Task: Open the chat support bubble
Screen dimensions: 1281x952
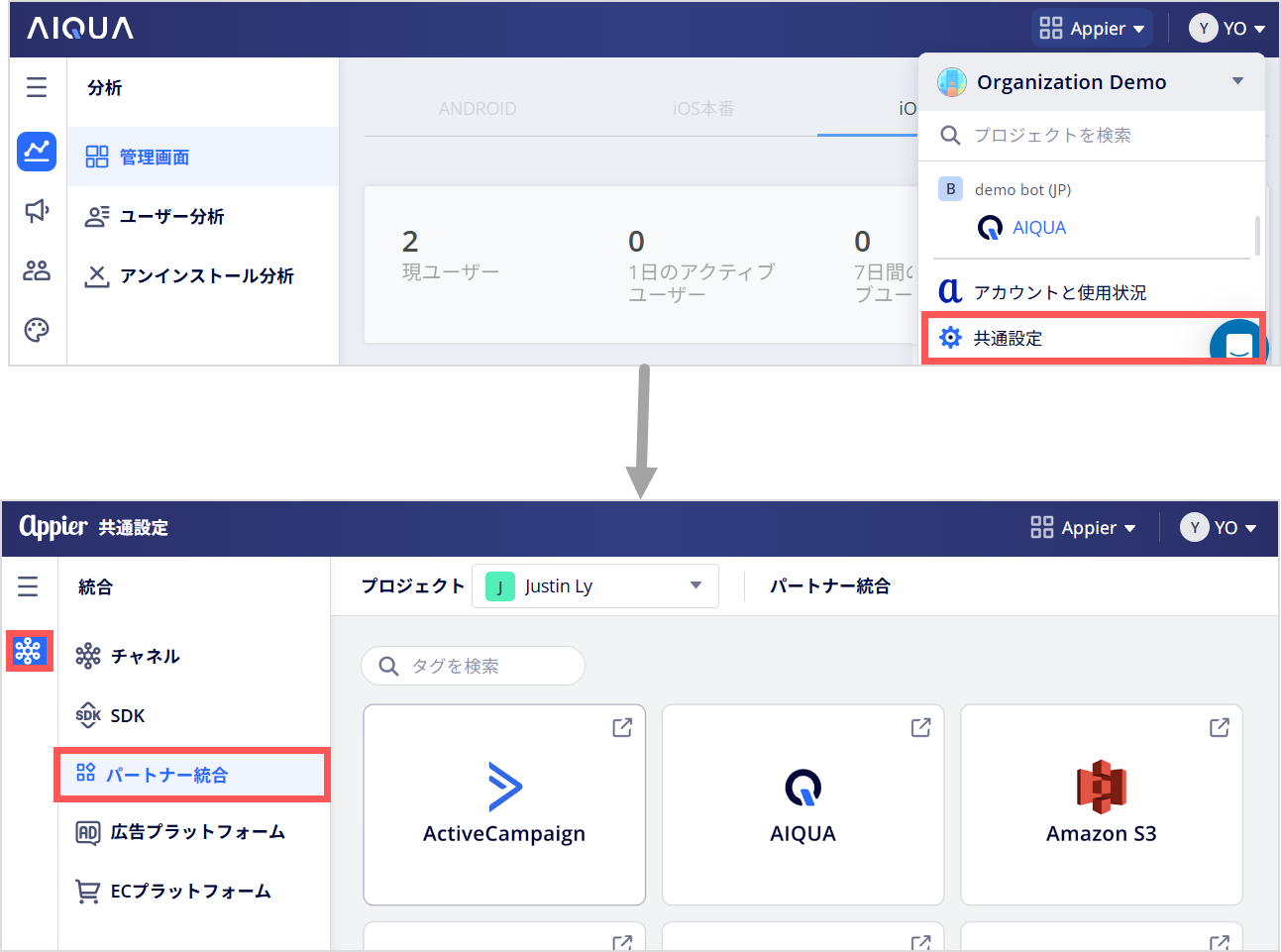Action: click(x=1238, y=343)
